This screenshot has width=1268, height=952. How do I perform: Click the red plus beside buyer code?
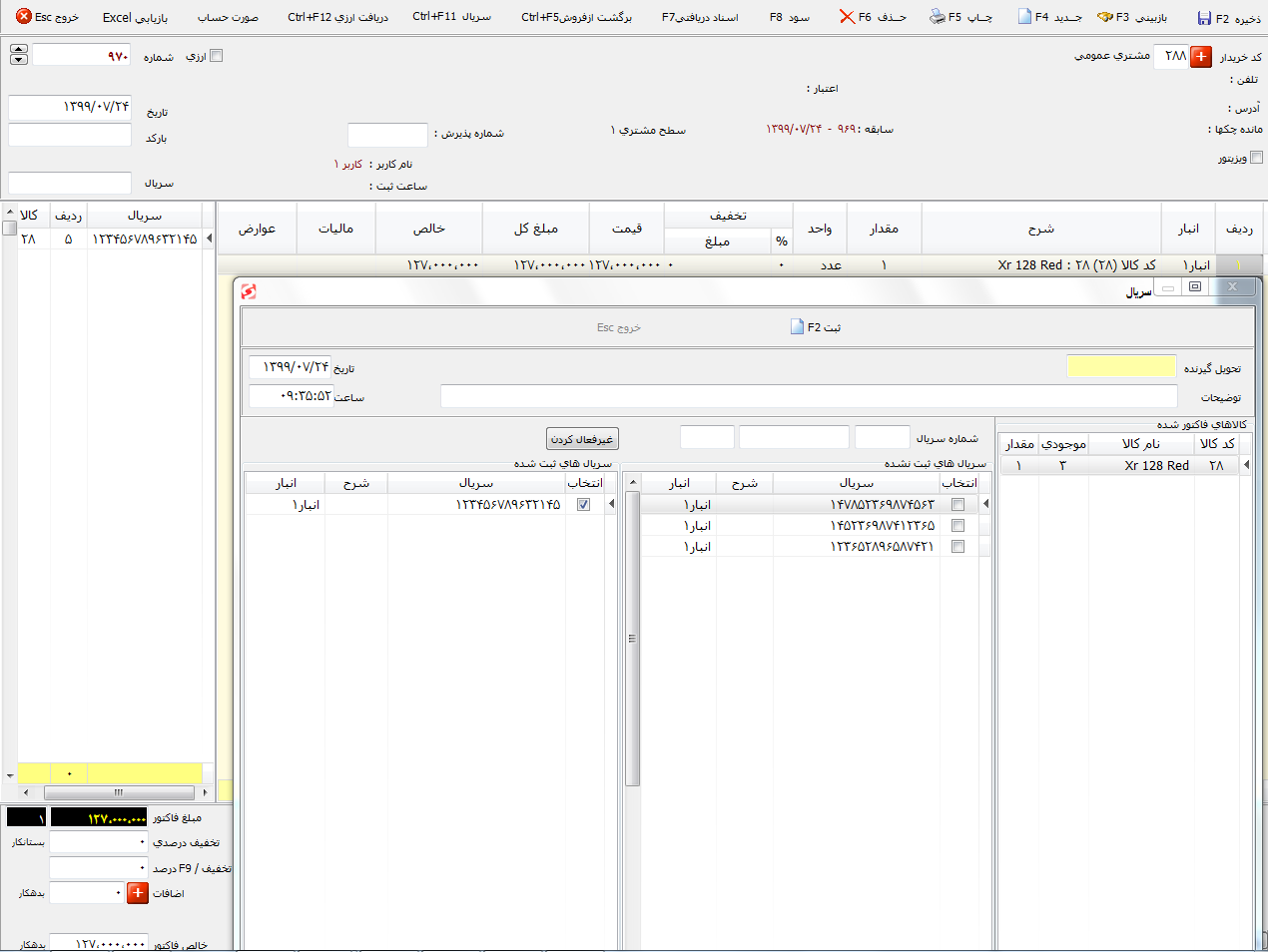coord(1201,56)
